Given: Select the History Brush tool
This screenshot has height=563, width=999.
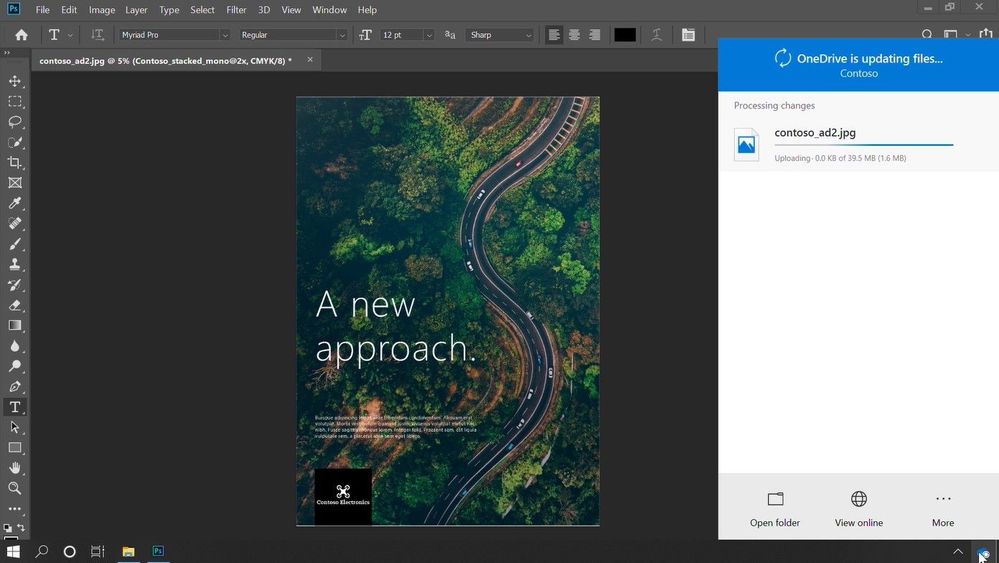Looking at the screenshot, I should [15, 285].
